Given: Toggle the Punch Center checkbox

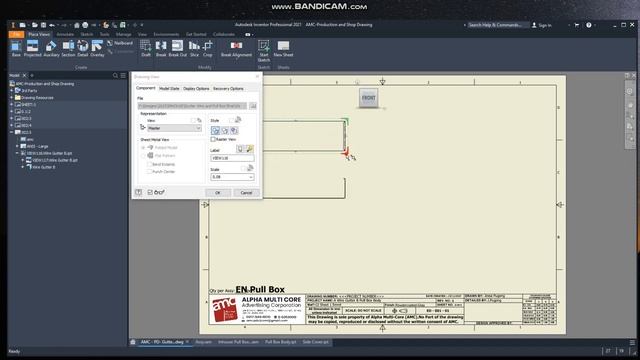Looking at the screenshot, I should point(149,172).
